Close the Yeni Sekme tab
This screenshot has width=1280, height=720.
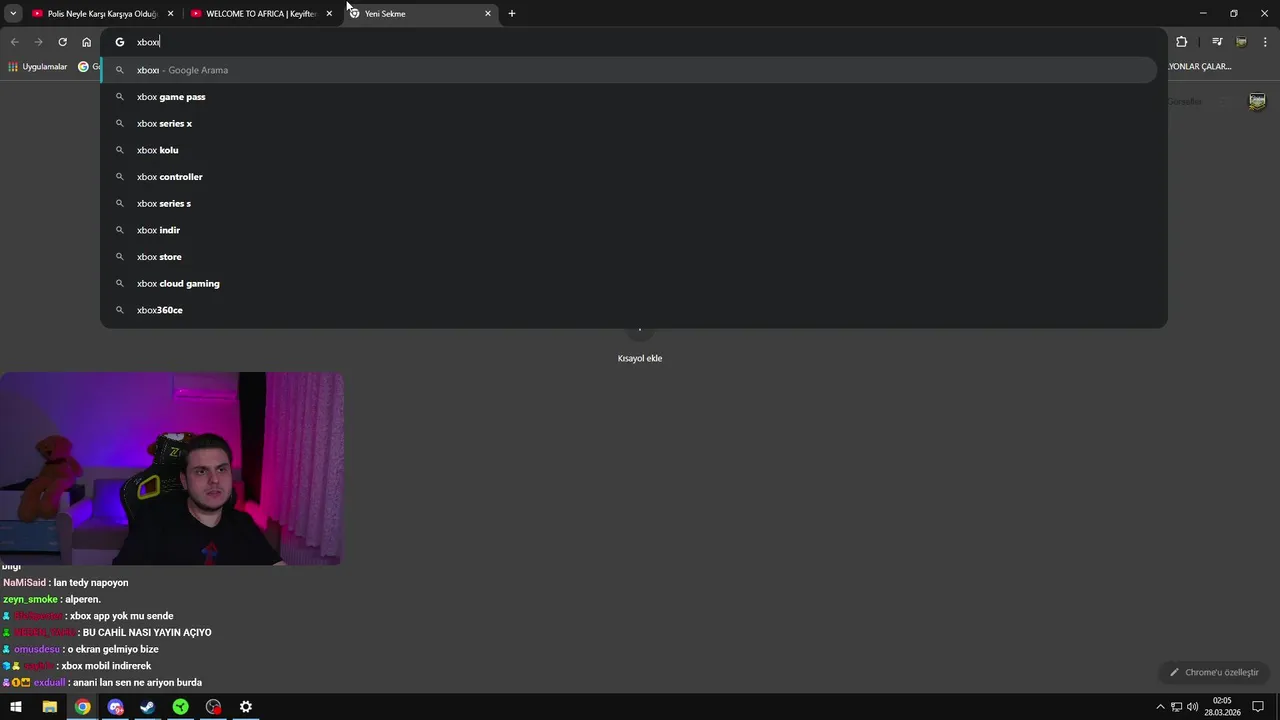tap(488, 14)
